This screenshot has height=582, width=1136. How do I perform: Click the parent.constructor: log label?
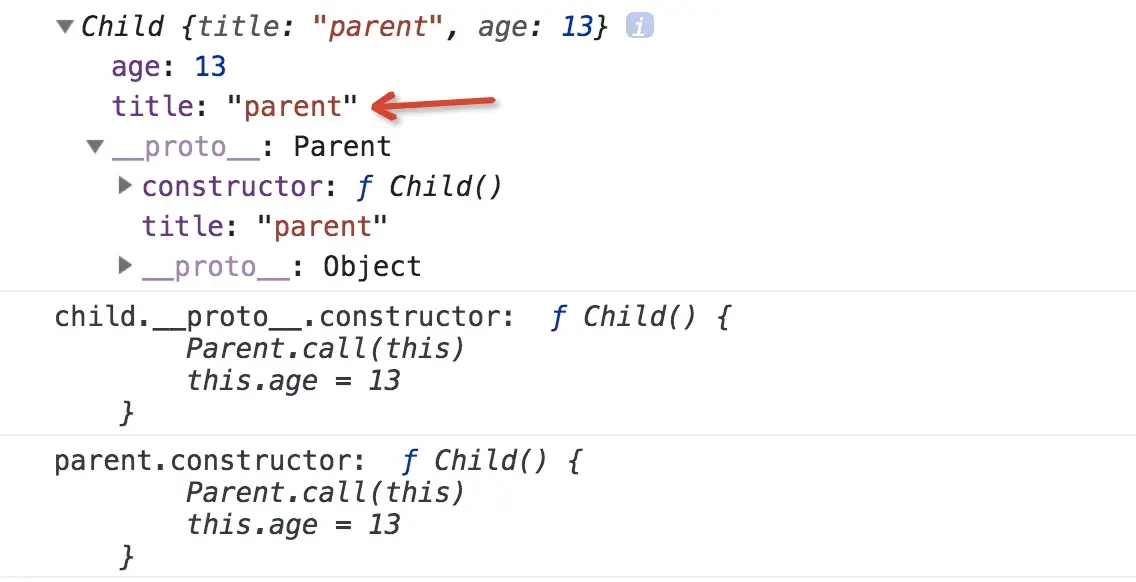(210, 462)
